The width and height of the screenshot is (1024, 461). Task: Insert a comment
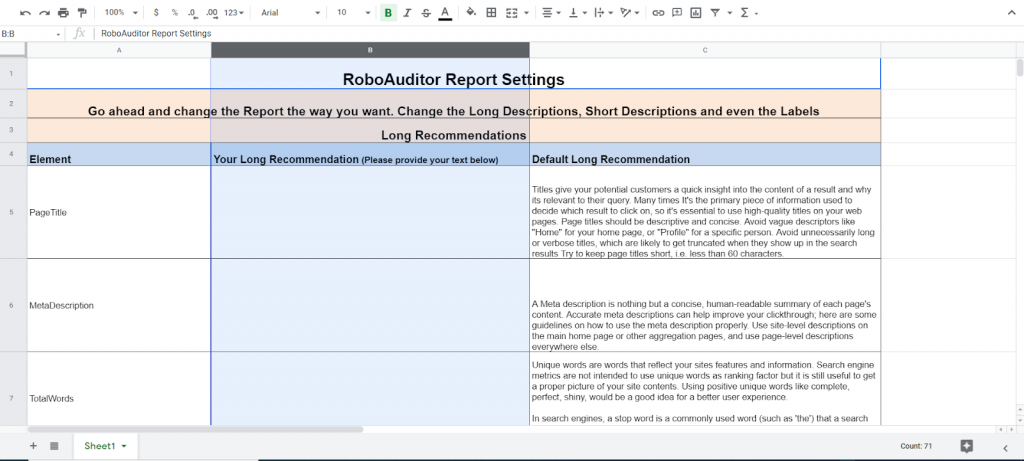point(677,12)
